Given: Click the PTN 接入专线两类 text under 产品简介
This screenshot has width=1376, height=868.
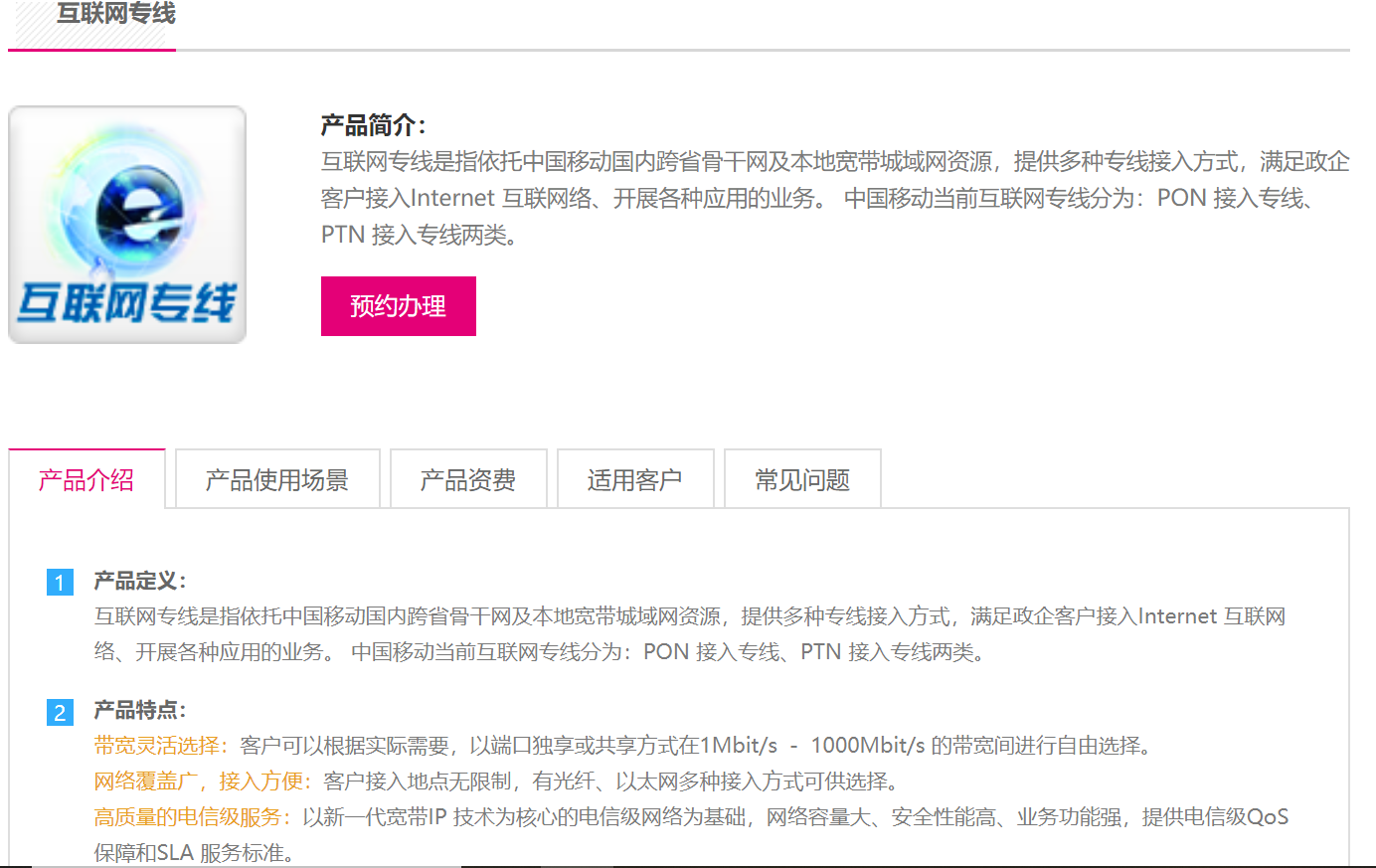Looking at the screenshot, I should pos(419,235).
